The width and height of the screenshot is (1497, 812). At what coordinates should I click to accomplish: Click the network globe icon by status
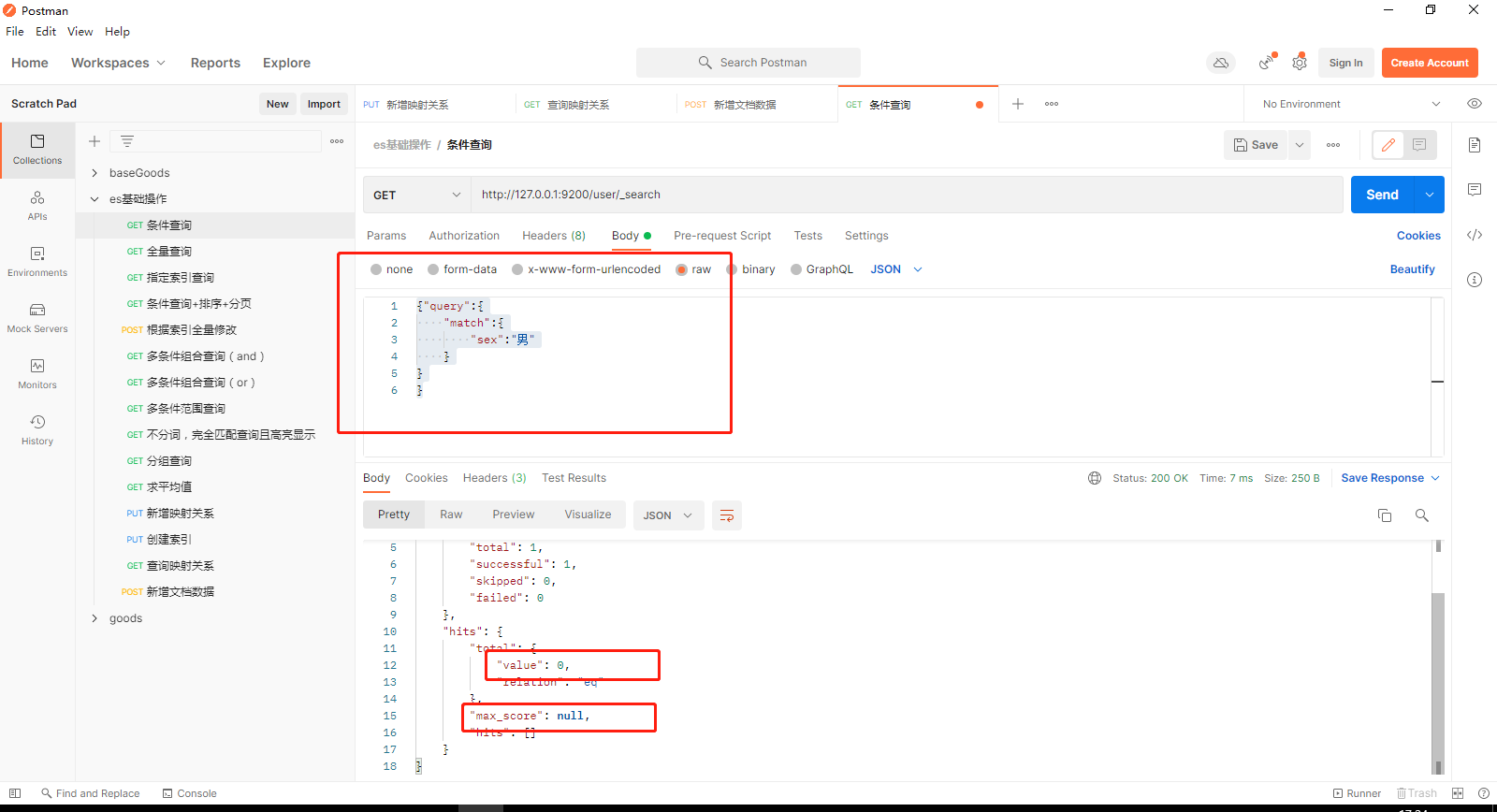tap(1095, 478)
